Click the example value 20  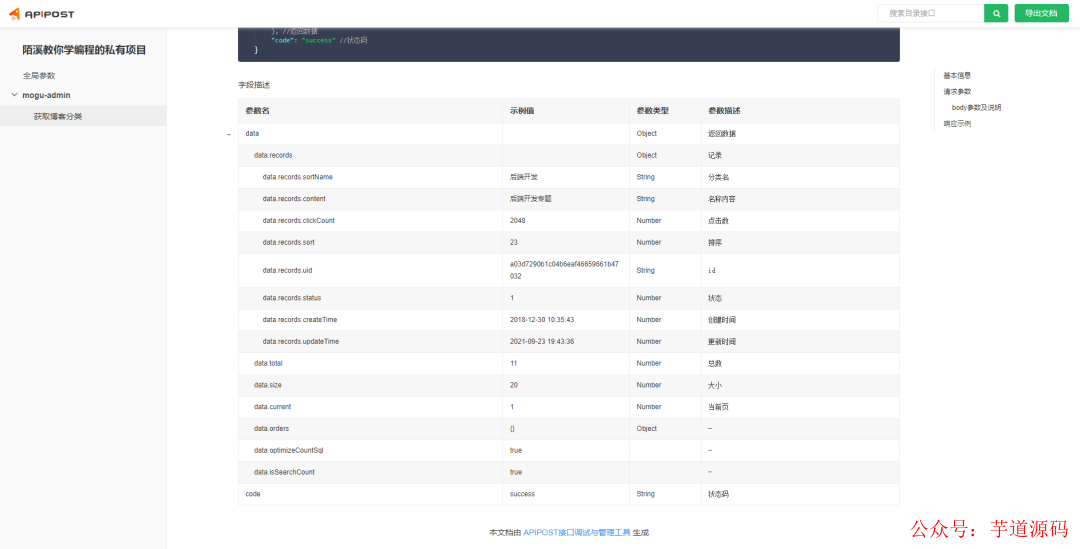coord(514,385)
